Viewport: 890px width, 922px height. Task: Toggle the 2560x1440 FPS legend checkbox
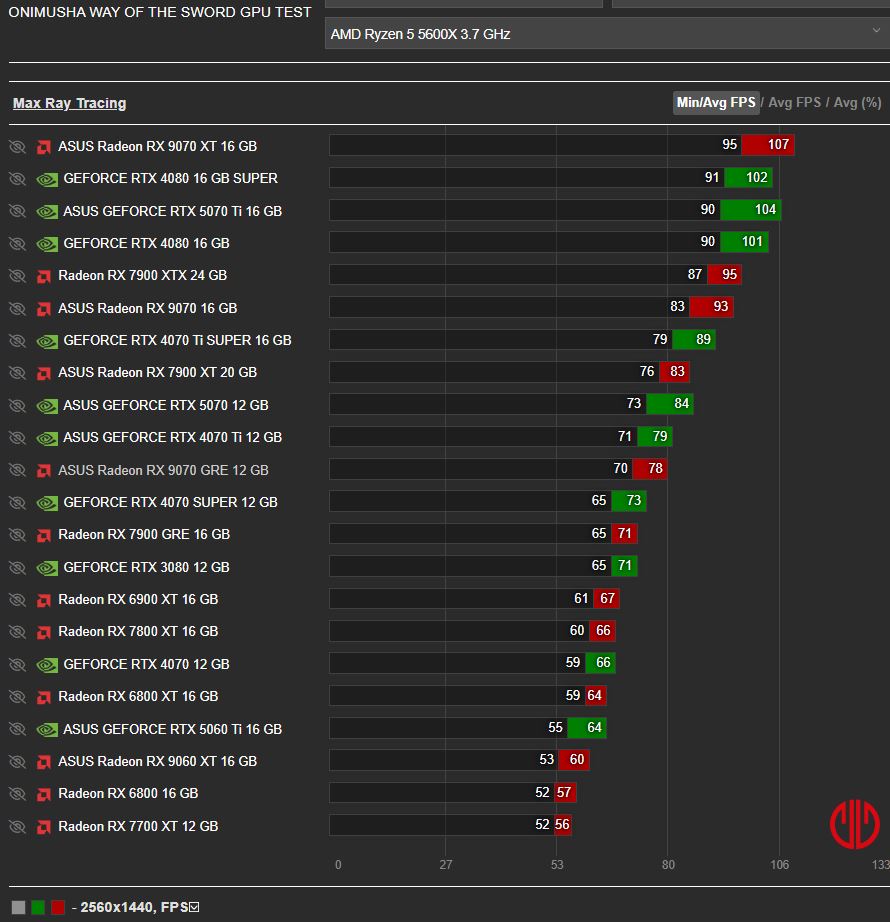(194, 907)
